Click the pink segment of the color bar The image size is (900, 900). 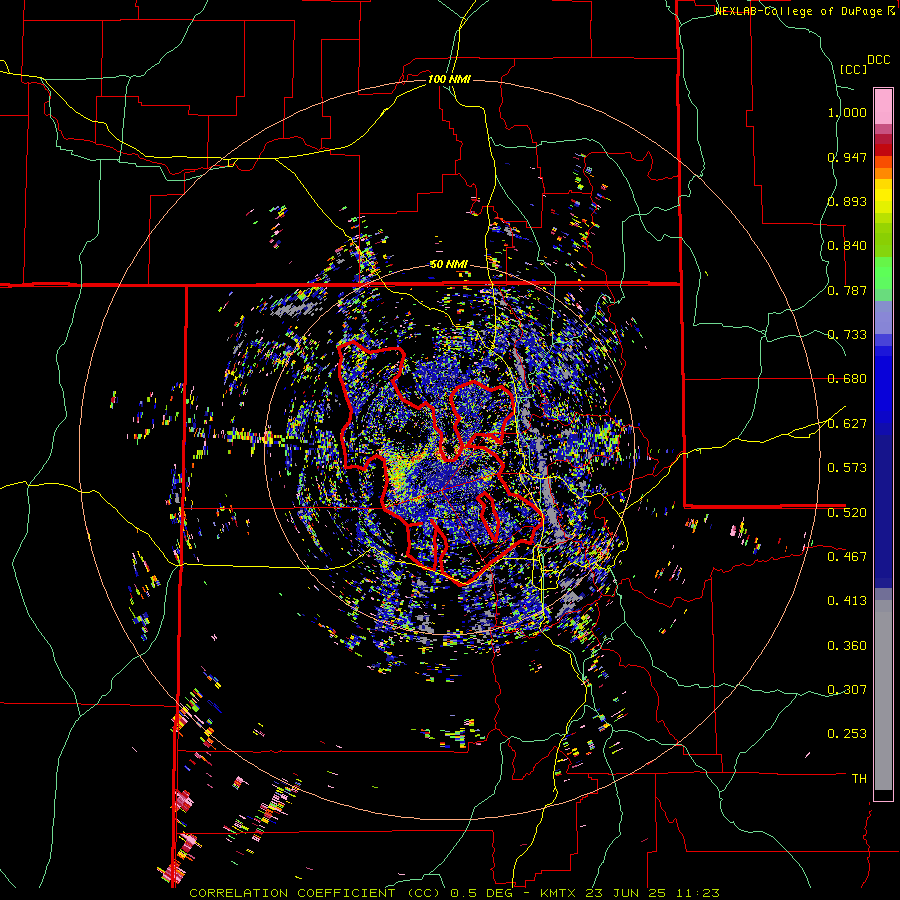[x=883, y=107]
